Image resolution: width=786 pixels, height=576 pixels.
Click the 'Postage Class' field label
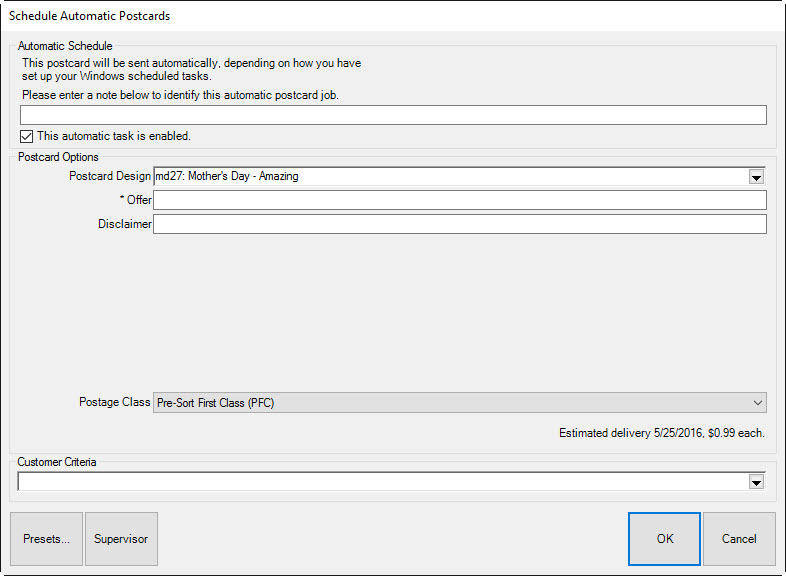click(114, 402)
